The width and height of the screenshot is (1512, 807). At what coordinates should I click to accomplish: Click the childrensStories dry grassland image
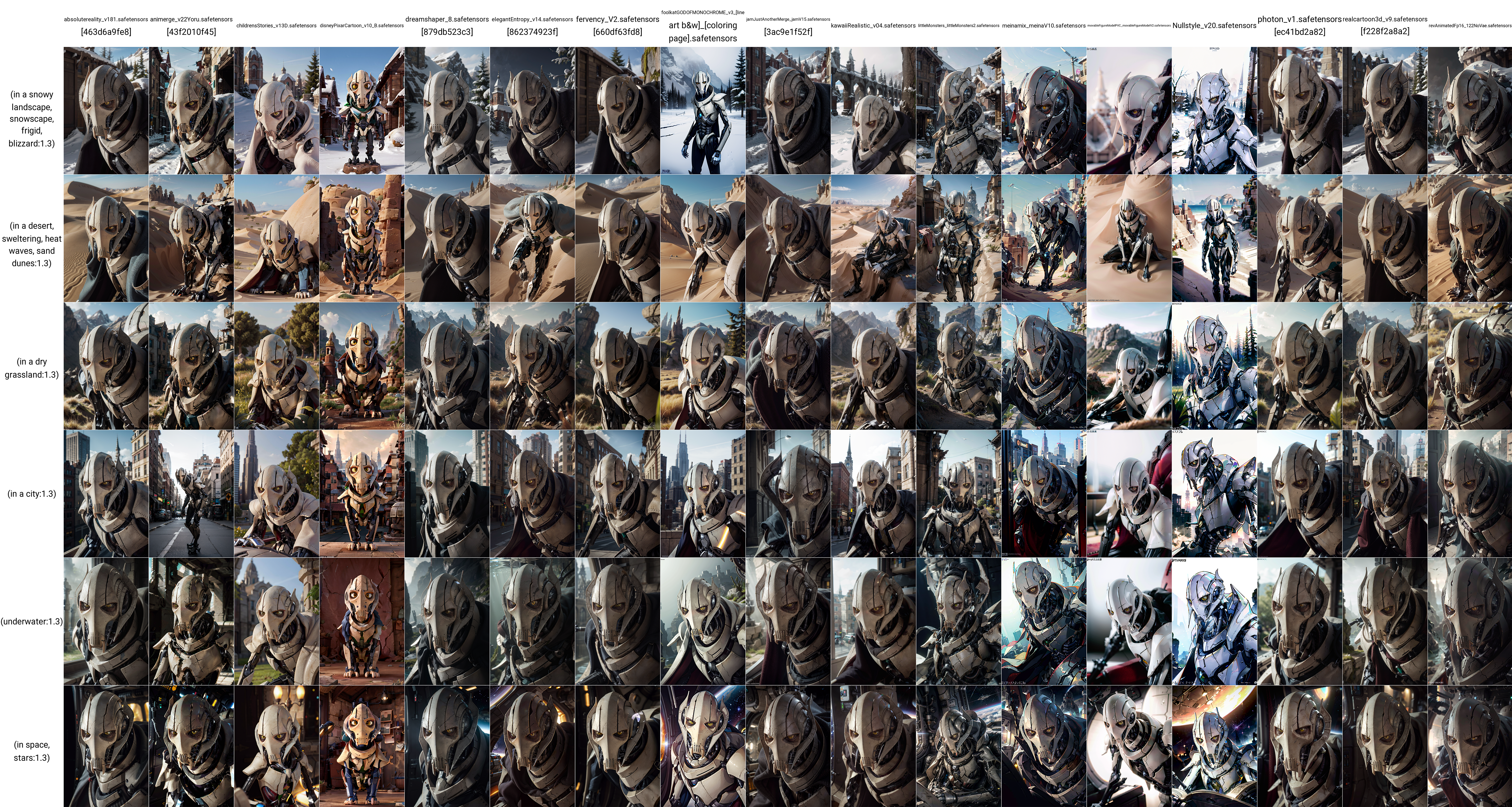point(277,366)
